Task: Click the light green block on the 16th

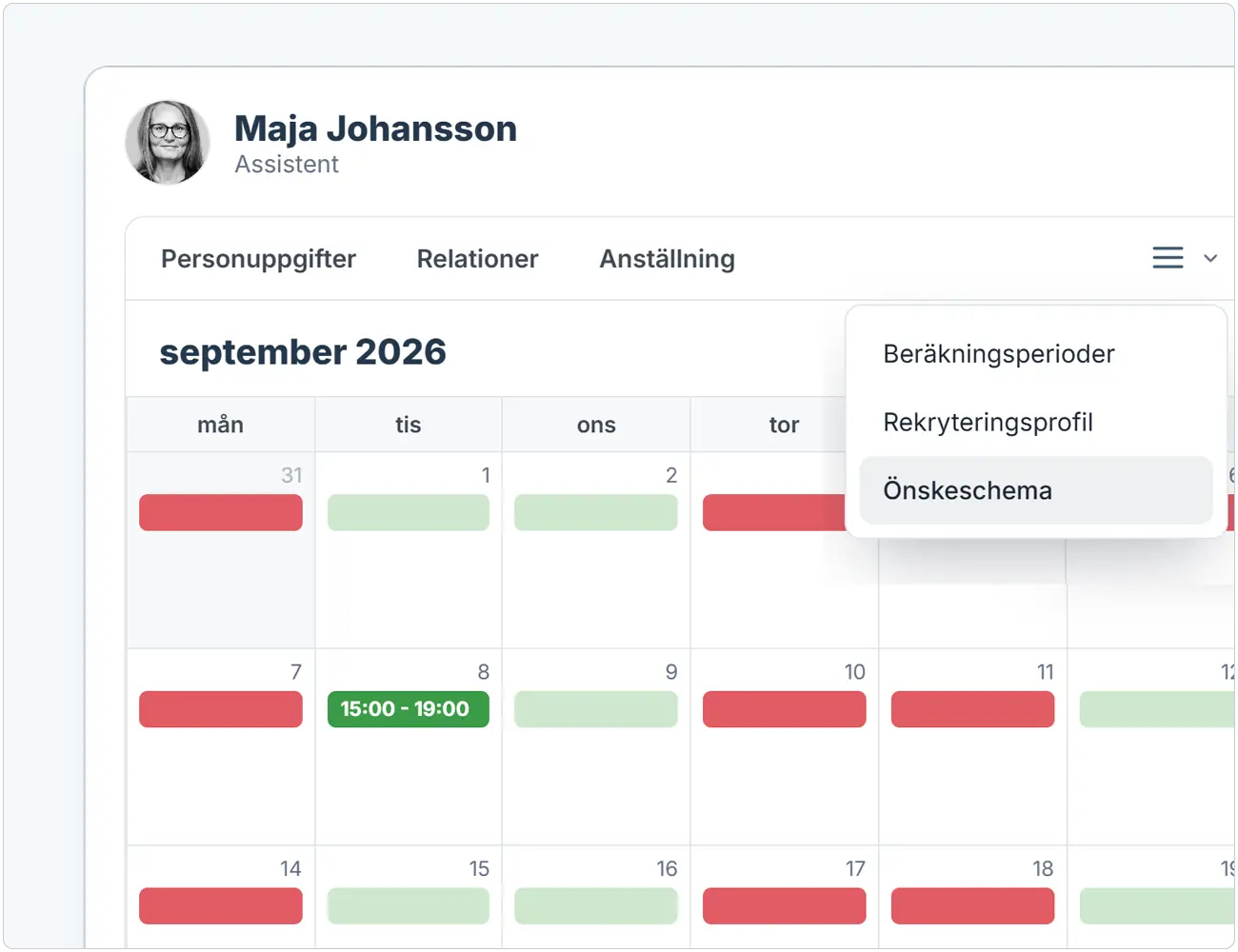Action: tap(596, 906)
